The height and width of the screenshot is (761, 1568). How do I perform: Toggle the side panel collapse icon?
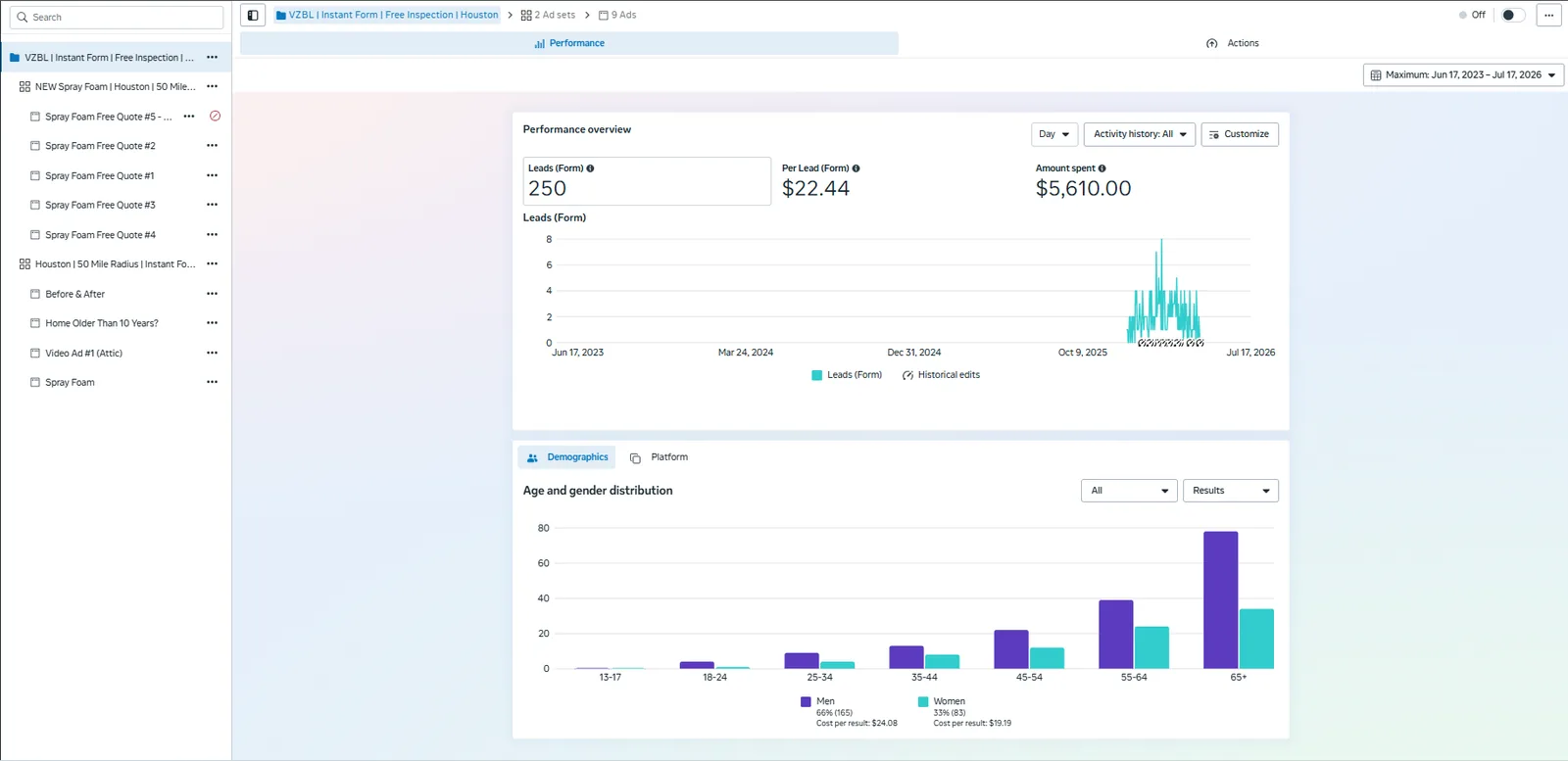pos(253,16)
